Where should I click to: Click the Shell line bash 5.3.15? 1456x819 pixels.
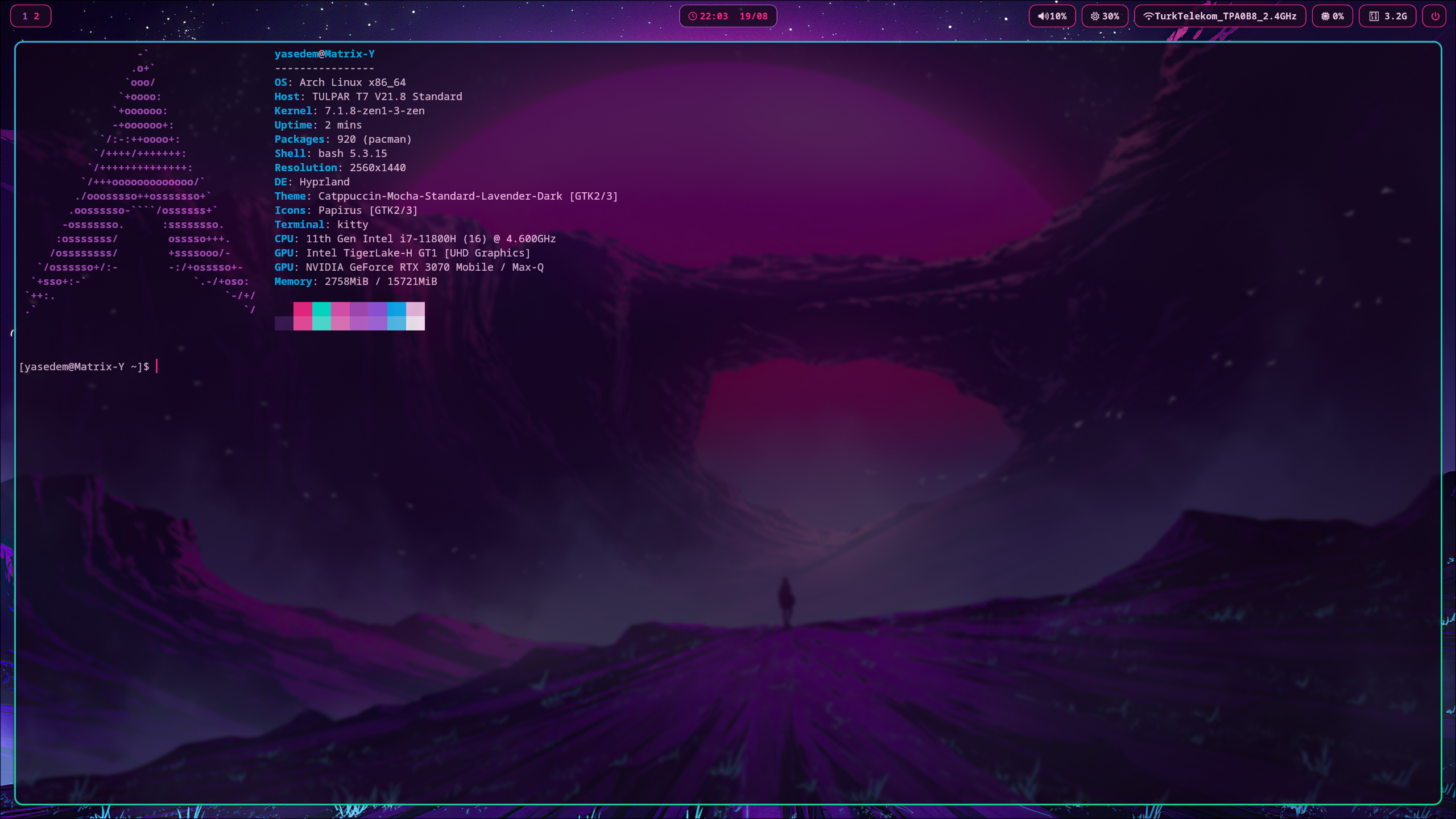click(x=330, y=154)
